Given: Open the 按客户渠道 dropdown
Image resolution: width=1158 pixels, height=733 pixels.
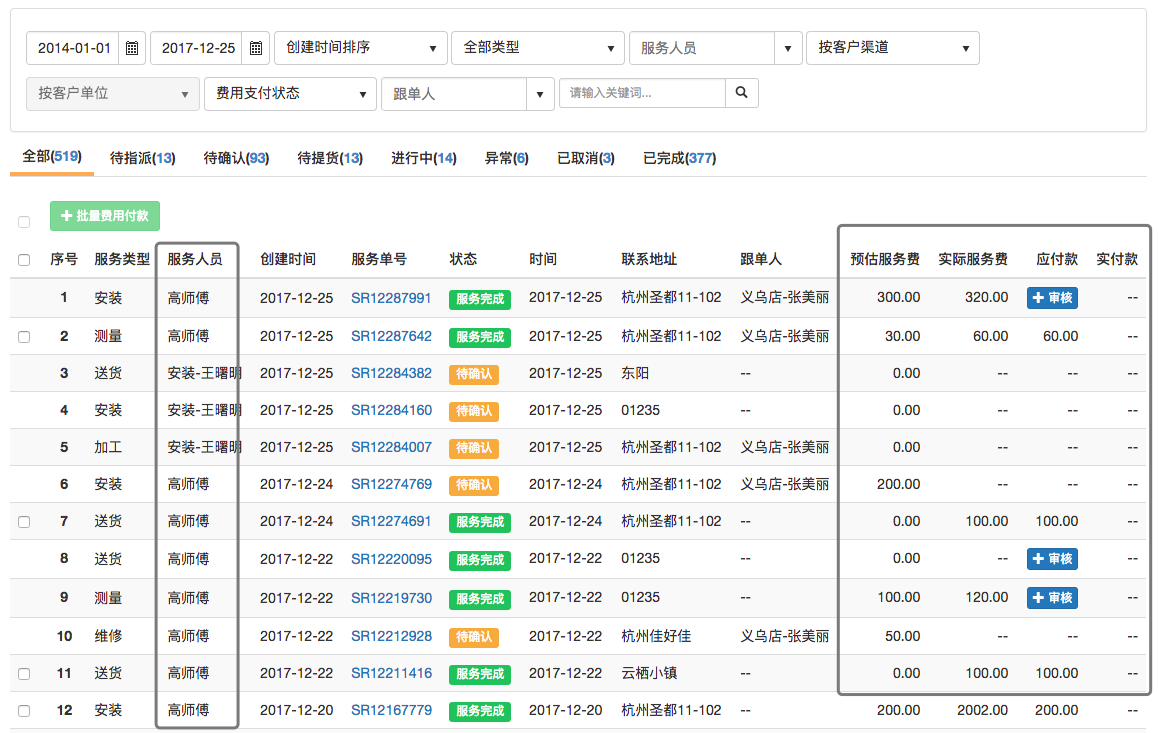Looking at the screenshot, I should (893, 48).
